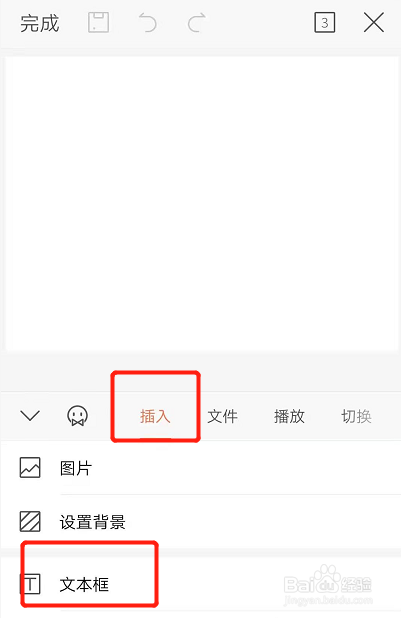This screenshot has height=618, width=401.
Task: Undo the last action
Action: click(x=147, y=22)
